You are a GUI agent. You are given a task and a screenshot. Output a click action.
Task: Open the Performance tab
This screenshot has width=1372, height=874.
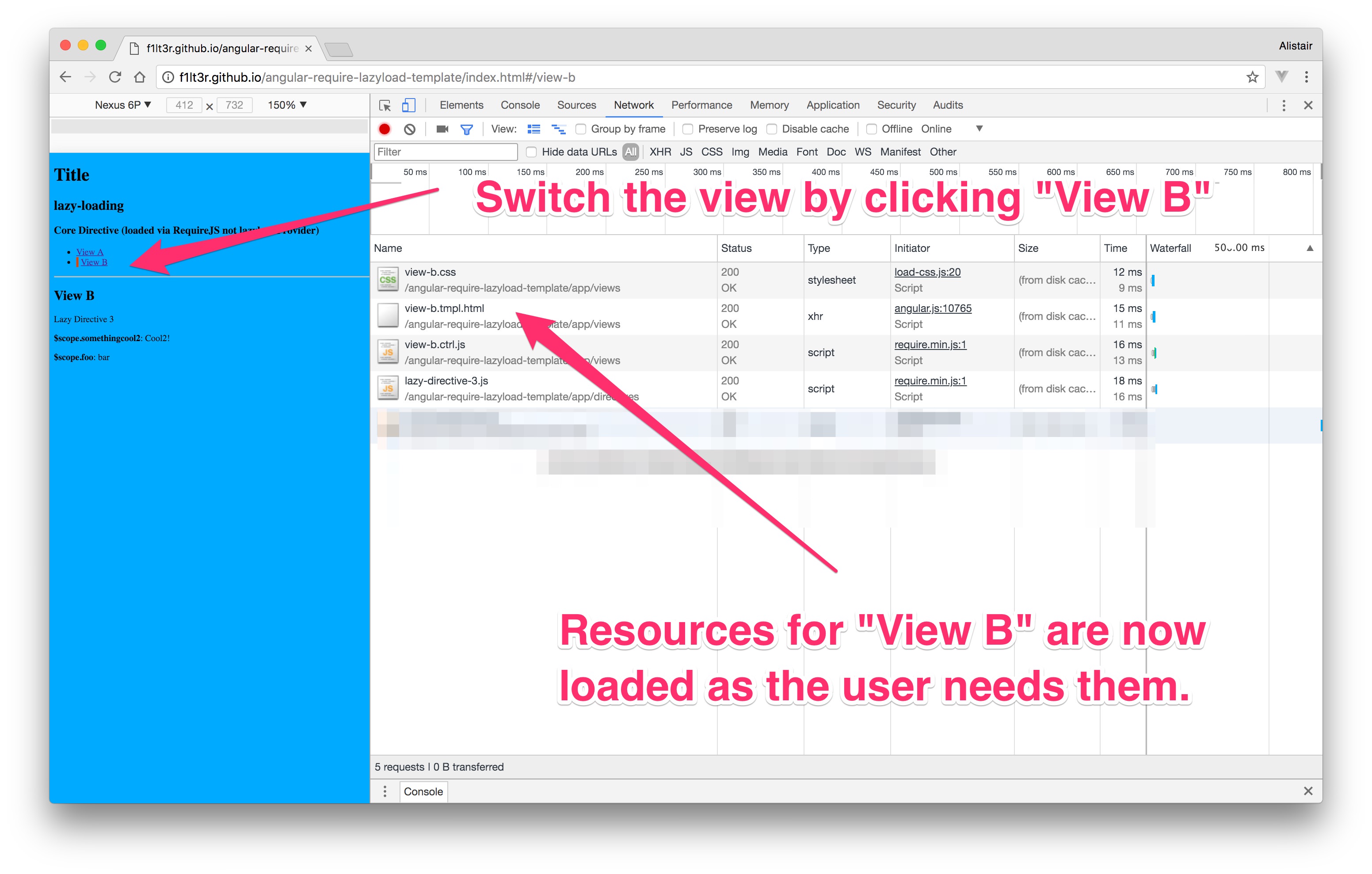pos(701,106)
